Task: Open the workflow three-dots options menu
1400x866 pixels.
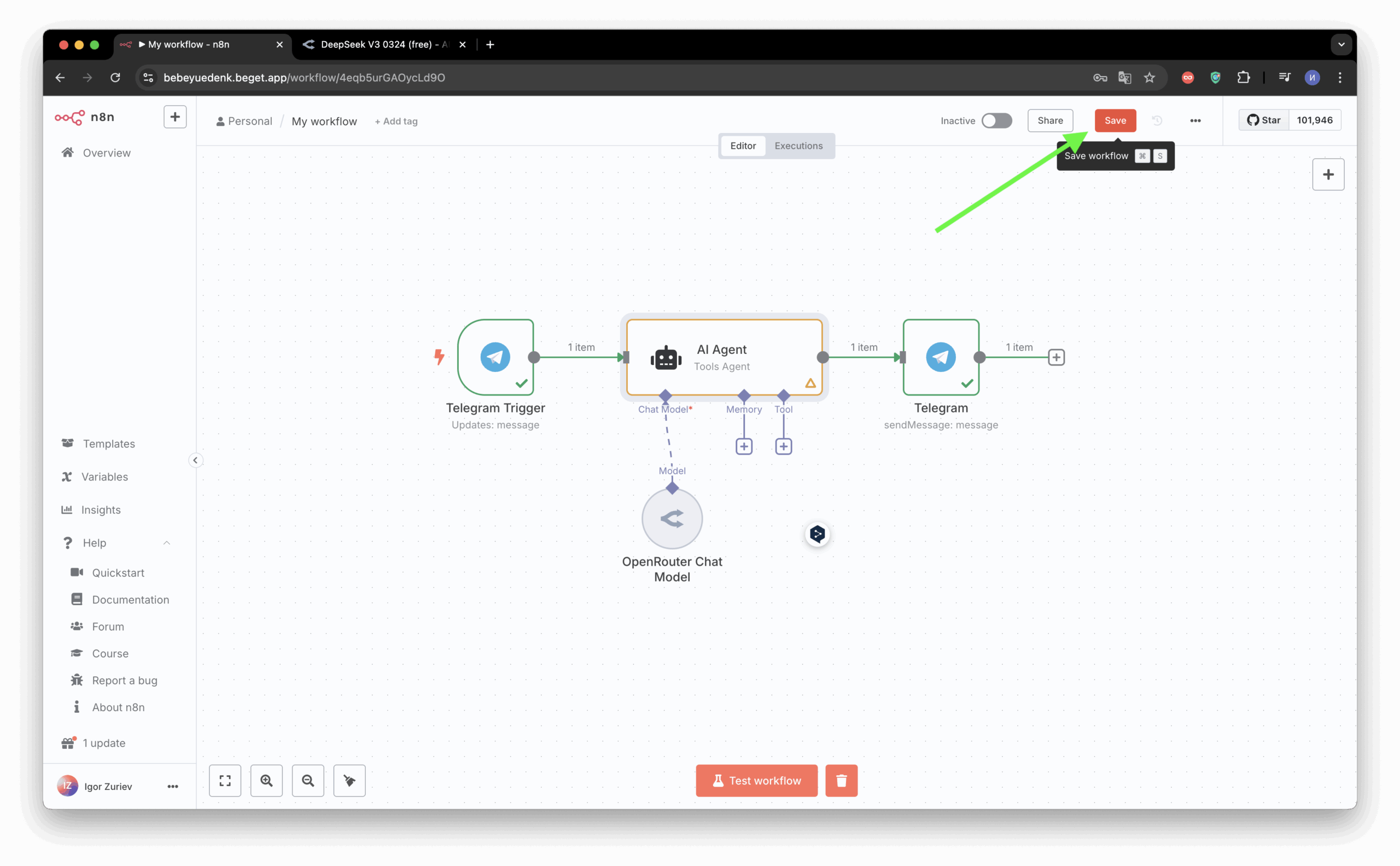Action: 1195,121
